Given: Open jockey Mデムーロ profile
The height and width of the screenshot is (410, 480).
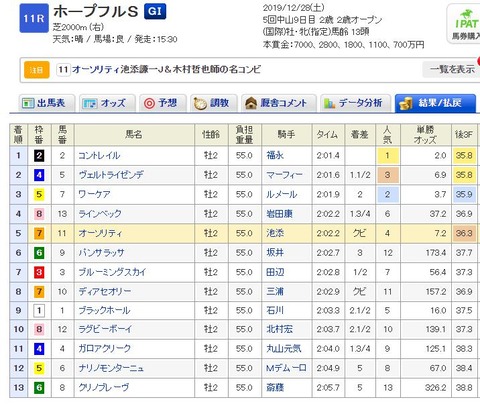Looking at the screenshot, I should (x=286, y=368).
